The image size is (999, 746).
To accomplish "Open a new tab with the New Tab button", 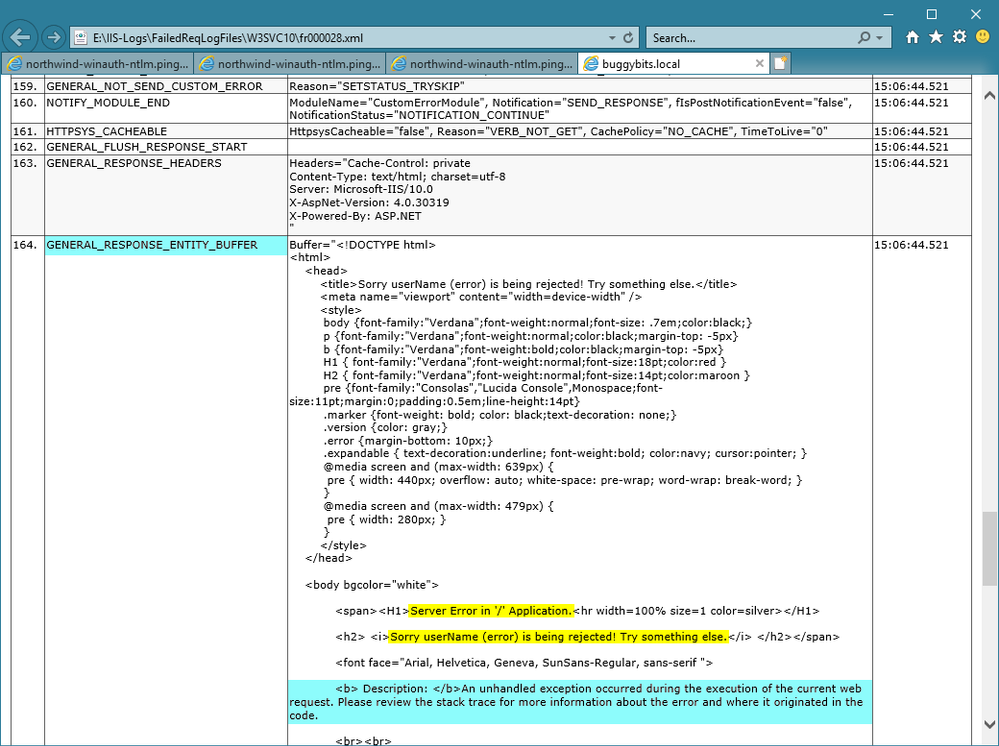I will tap(780, 64).
